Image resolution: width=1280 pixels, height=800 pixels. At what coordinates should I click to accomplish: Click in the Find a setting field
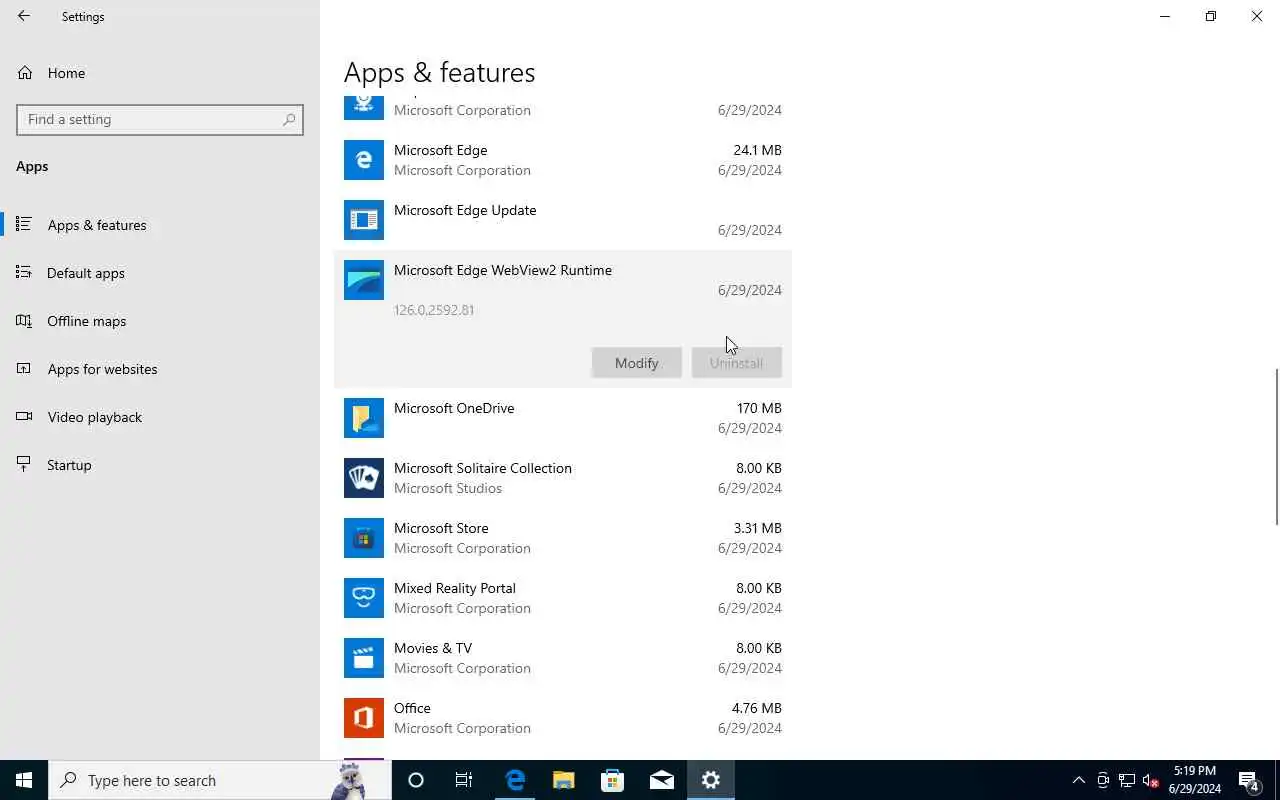point(160,119)
